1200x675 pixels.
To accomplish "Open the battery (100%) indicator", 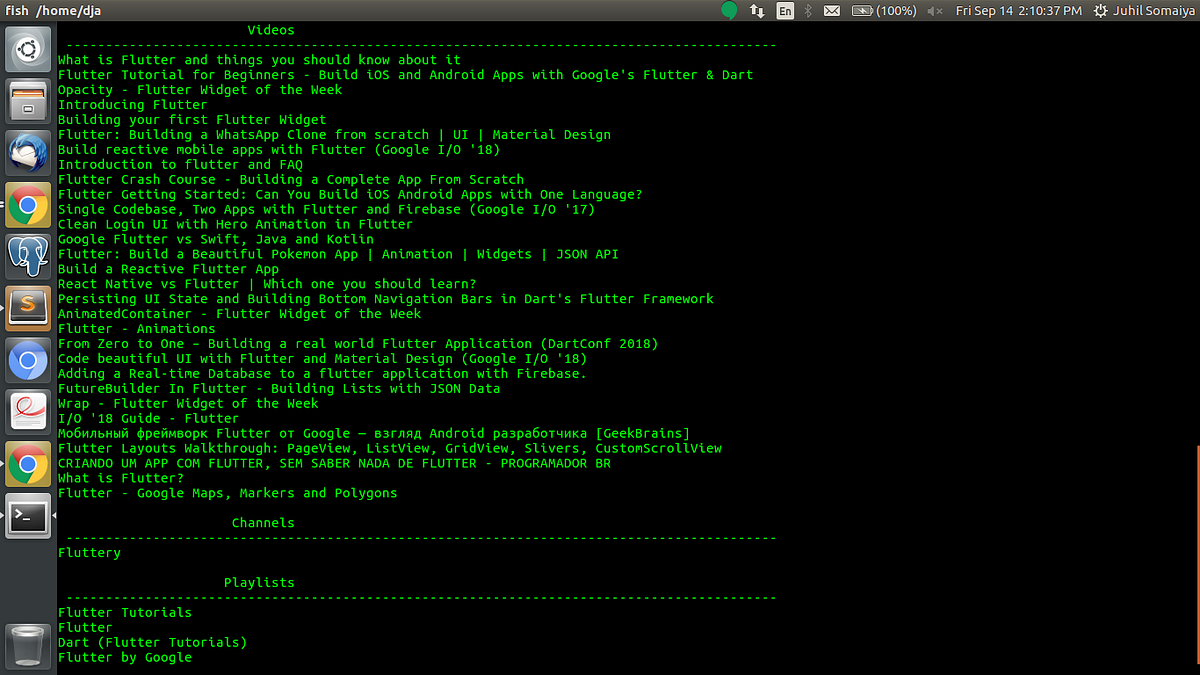I will [884, 11].
